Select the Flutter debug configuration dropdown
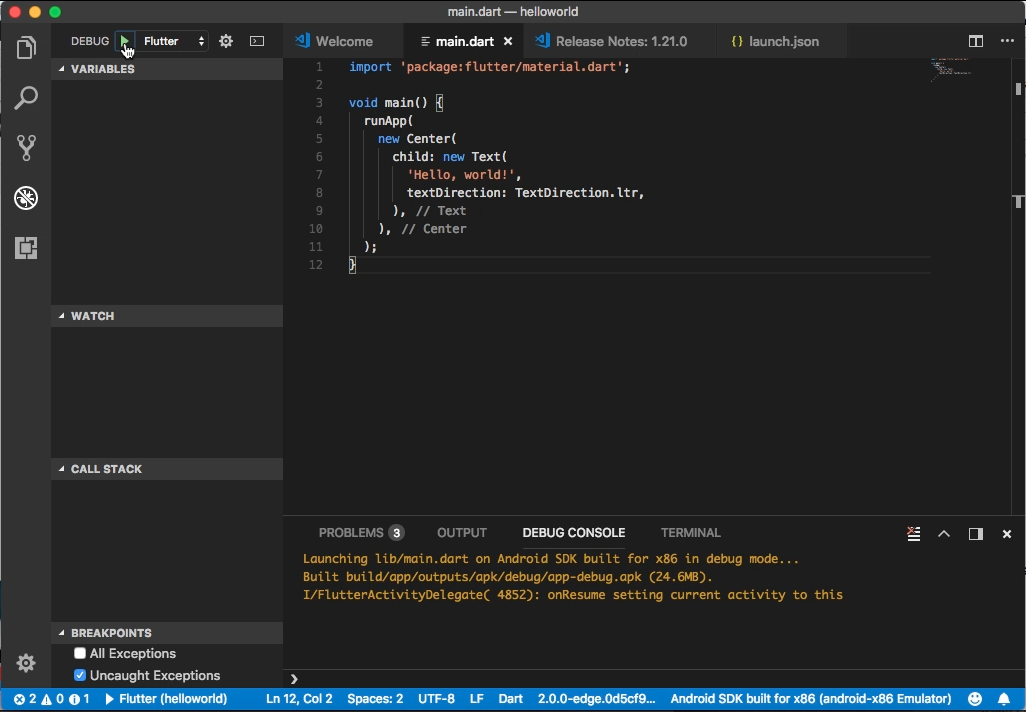The image size is (1026, 712). pyautogui.click(x=174, y=41)
